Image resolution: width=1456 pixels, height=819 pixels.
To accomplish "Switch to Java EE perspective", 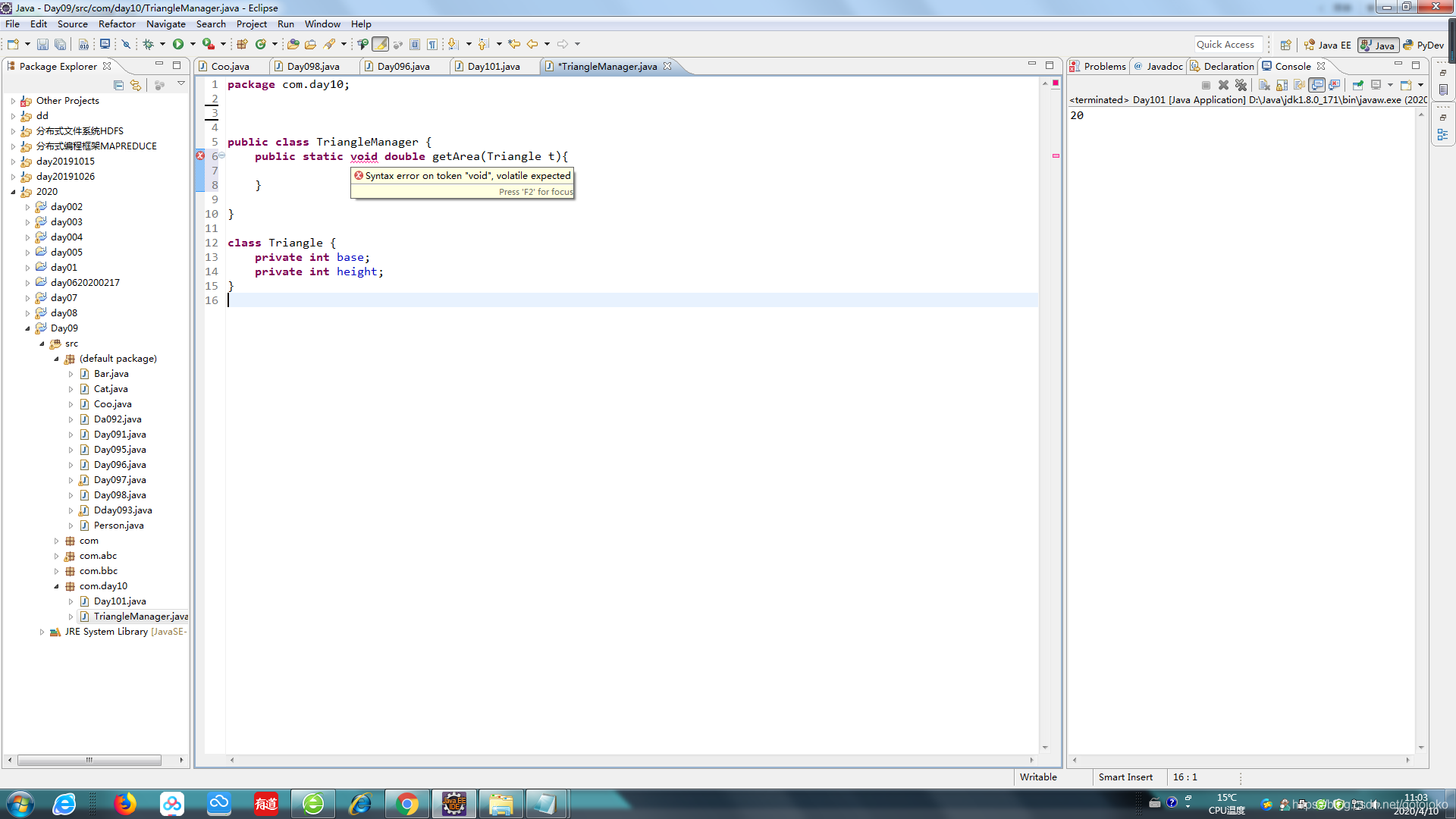I will (1327, 45).
